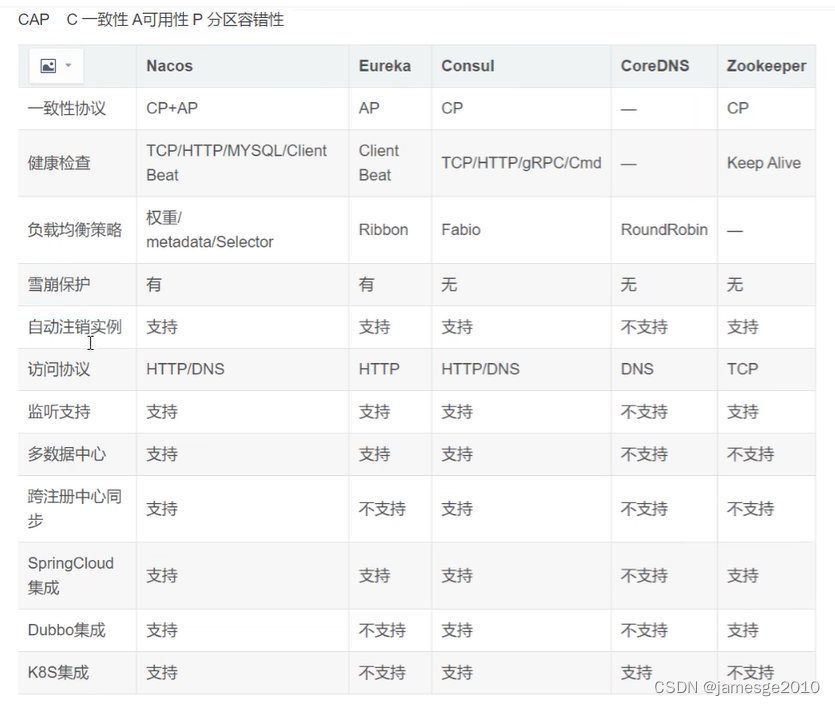Click the RoundRobin cell
The width and height of the screenshot is (835, 706).
coord(664,230)
